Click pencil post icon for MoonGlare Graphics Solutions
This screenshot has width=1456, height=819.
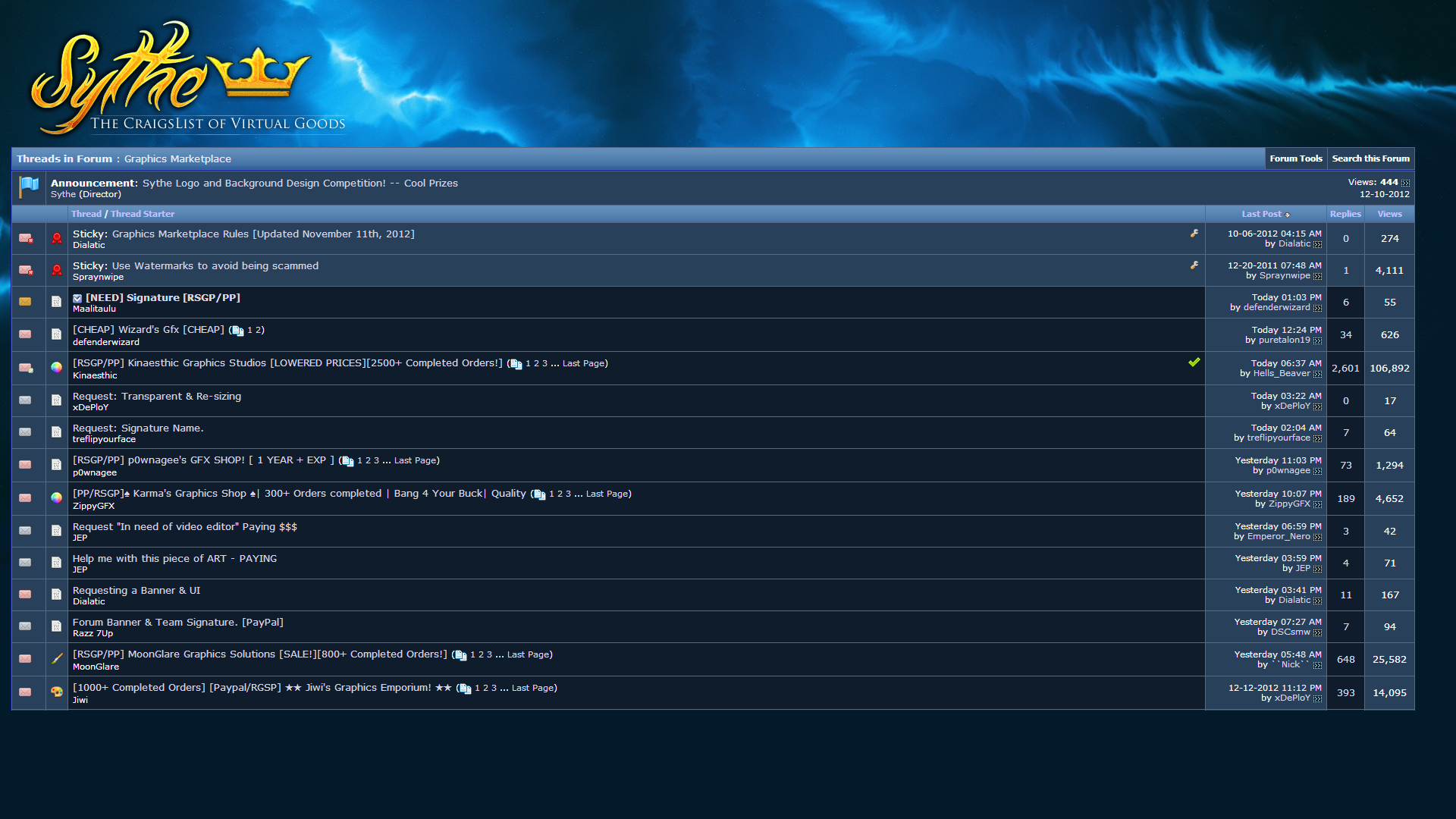click(57, 658)
